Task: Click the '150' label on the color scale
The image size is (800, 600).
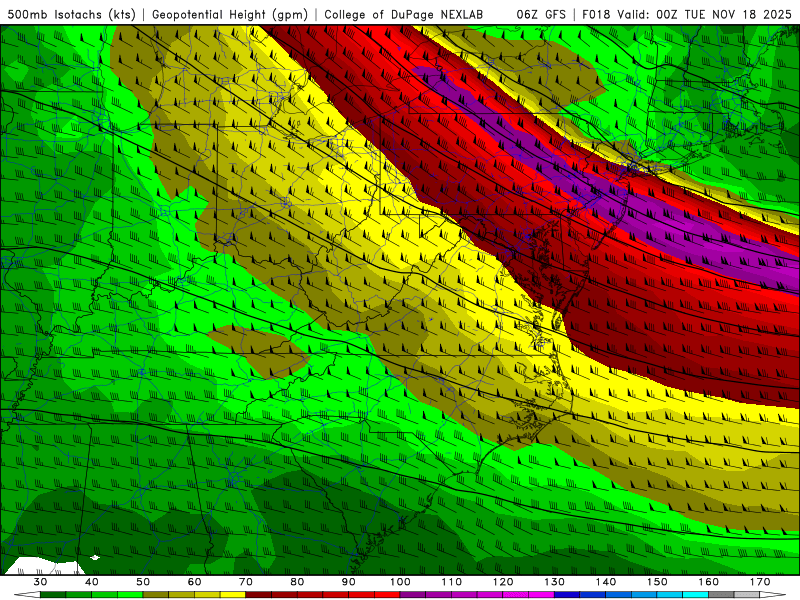Action: click(657, 582)
